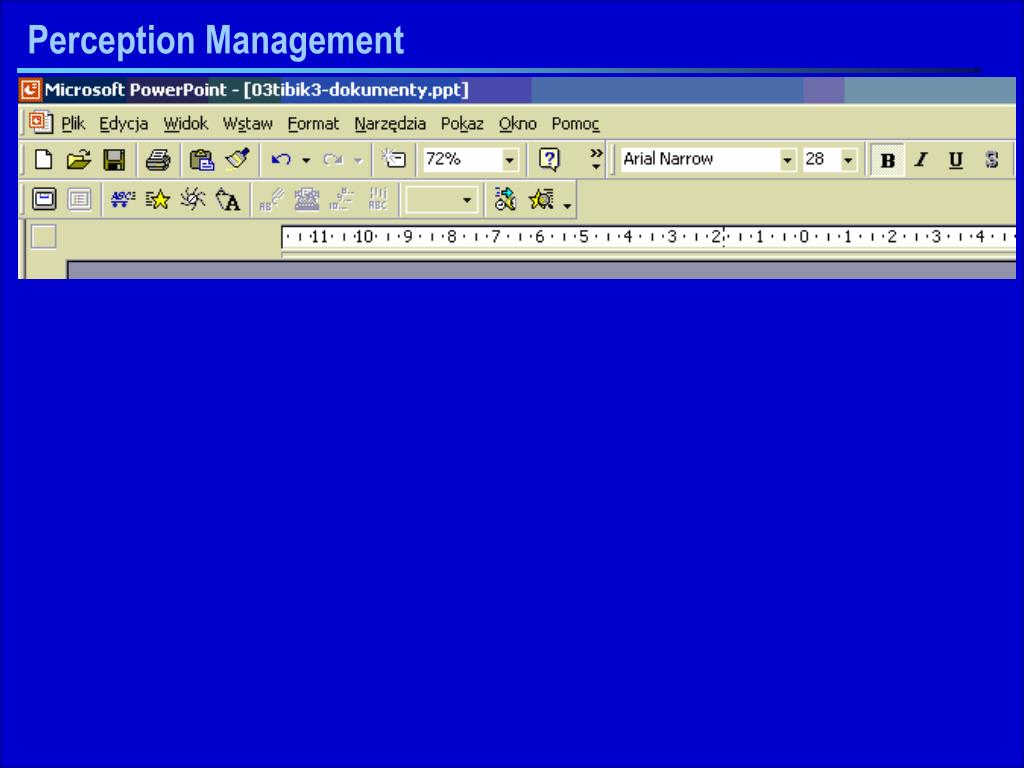Print the presentation
Image resolution: width=1024 pixels, height=768 pixels.
(157, 159)
